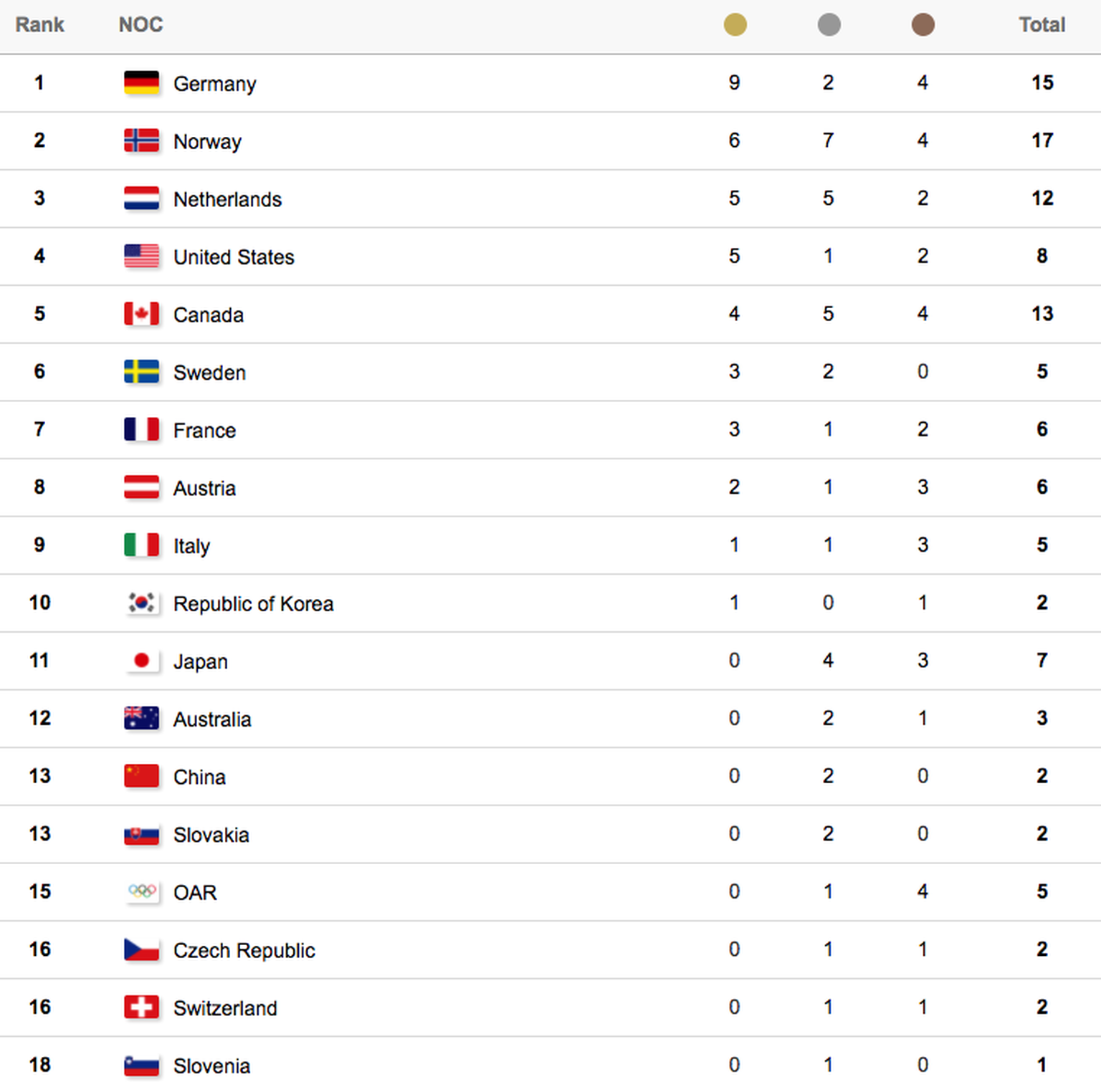Click Norway's total medal count 17

[x=1042, y=140]
